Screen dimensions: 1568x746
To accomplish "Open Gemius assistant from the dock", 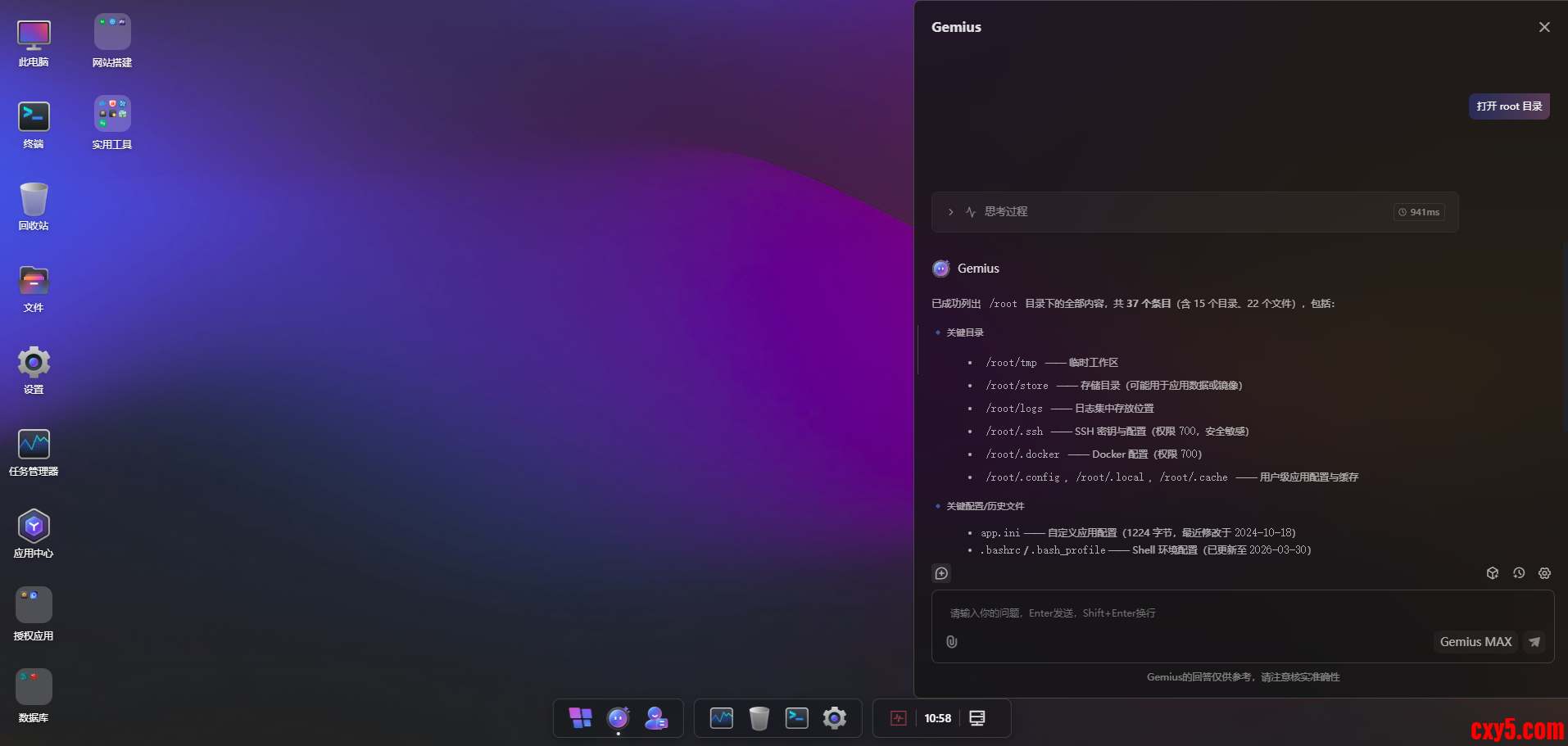I will [x=618, y=718].
